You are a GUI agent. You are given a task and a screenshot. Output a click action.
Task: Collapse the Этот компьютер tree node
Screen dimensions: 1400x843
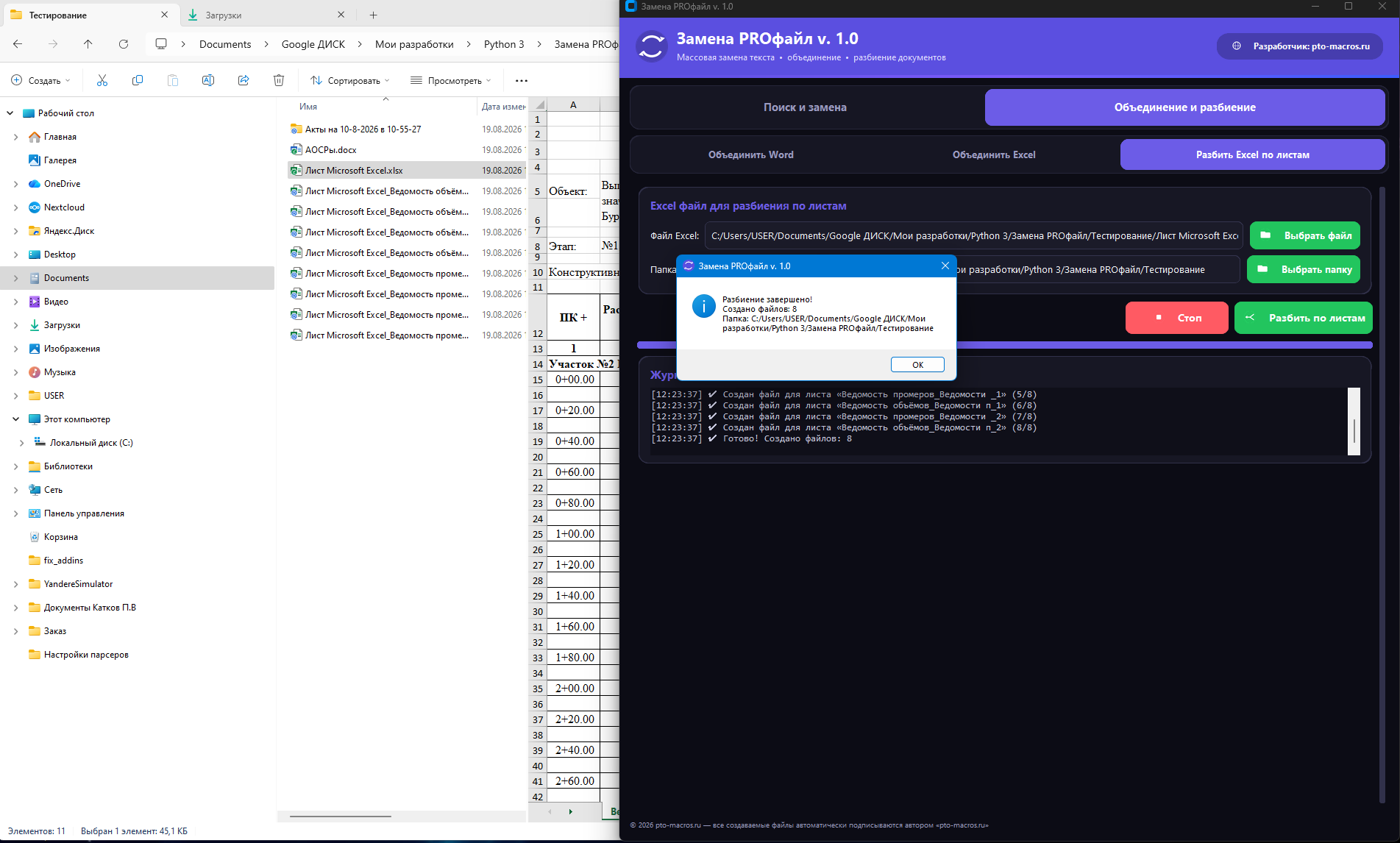16,419
